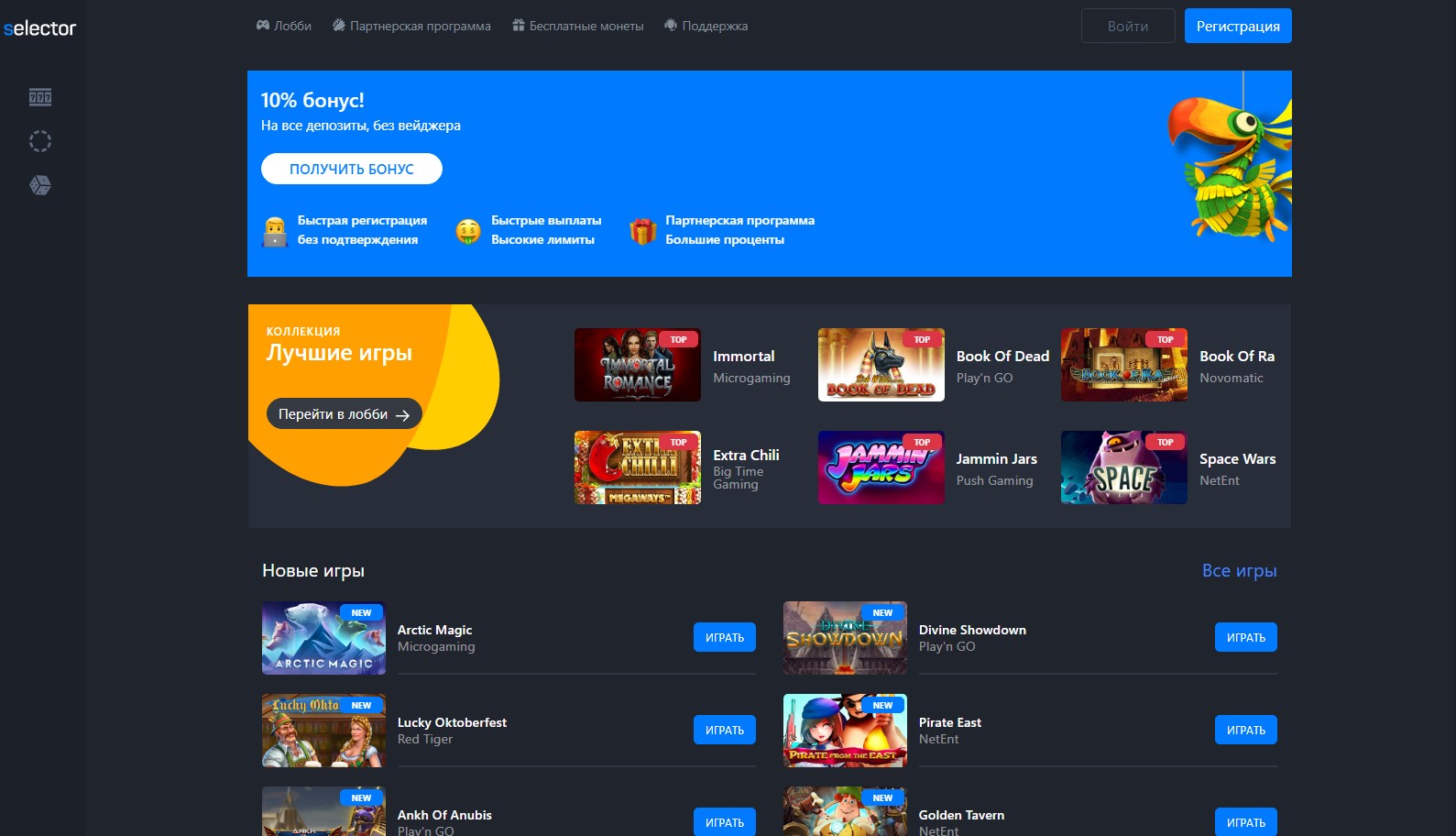The width and height of the screenshot is (1456, 836).
Task: Click the 10% бонус! heading
Action: pos(312,100)
